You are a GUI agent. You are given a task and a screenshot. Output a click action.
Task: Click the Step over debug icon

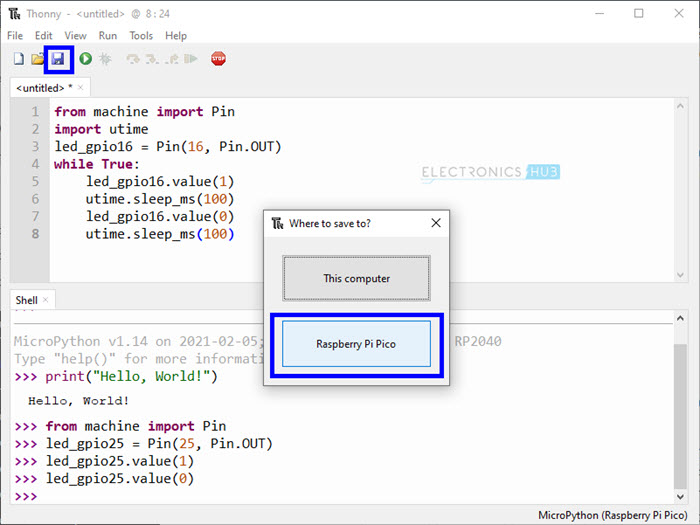pyautogui.click(x=132, y=59)
